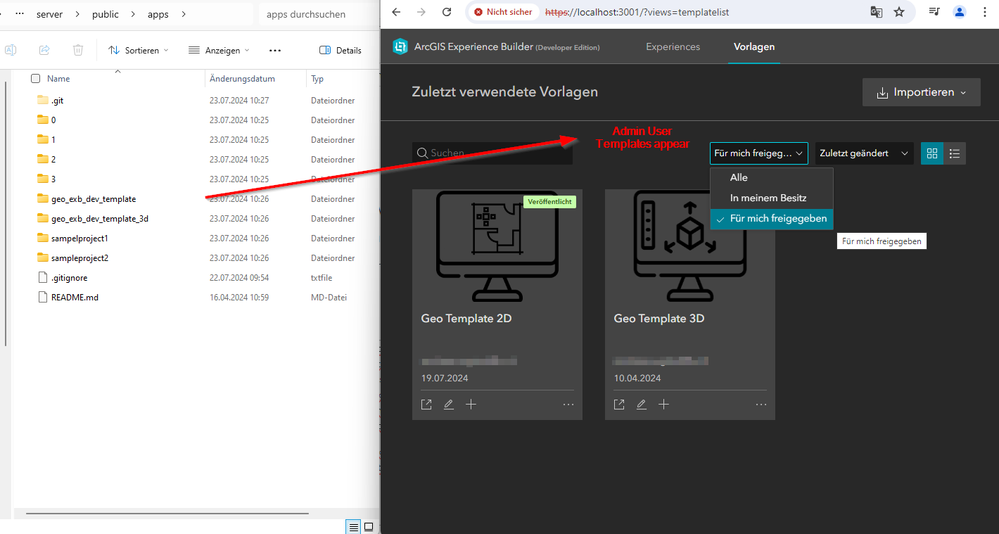The image size is (999, 534).
Task: Click the Geo Template 3D thumbnail
Action: pos(690,245)
